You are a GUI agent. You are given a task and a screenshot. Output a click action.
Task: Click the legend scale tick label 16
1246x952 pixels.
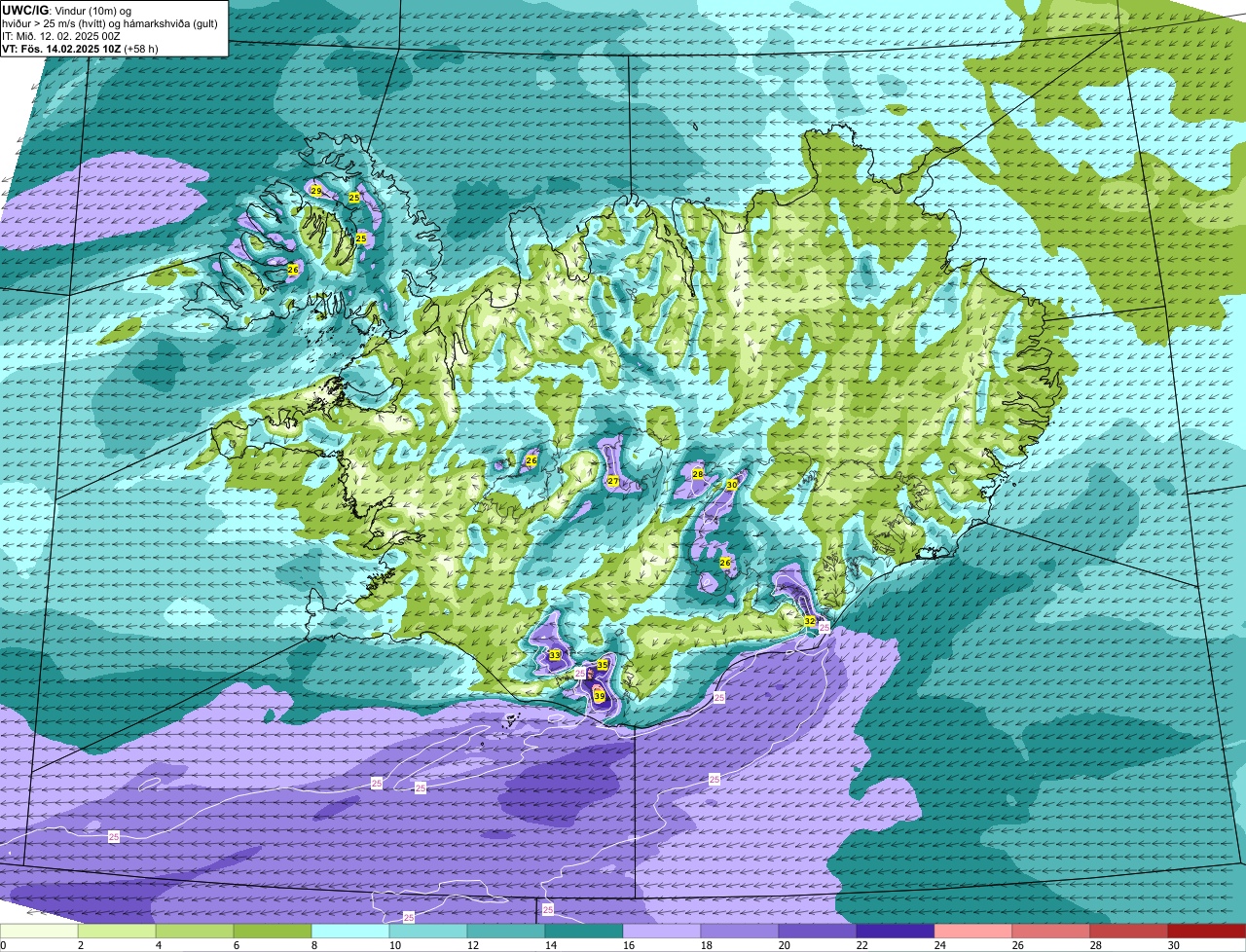629,945
